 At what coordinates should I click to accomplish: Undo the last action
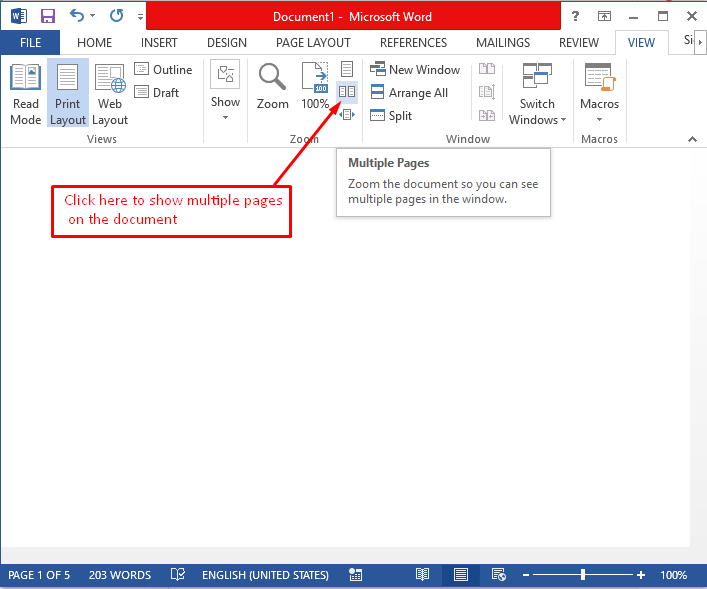[77, 16]
